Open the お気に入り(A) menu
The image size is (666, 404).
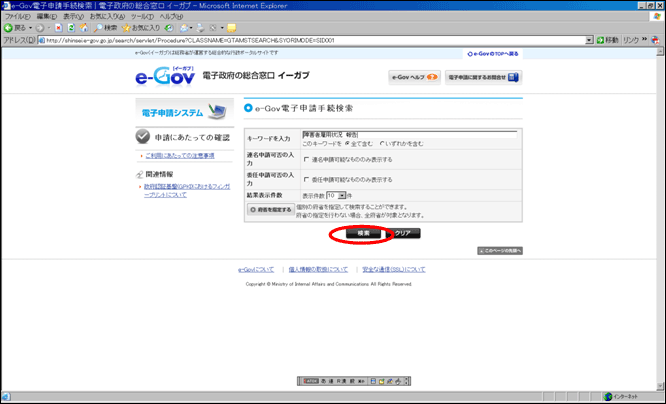coord(108,17)
